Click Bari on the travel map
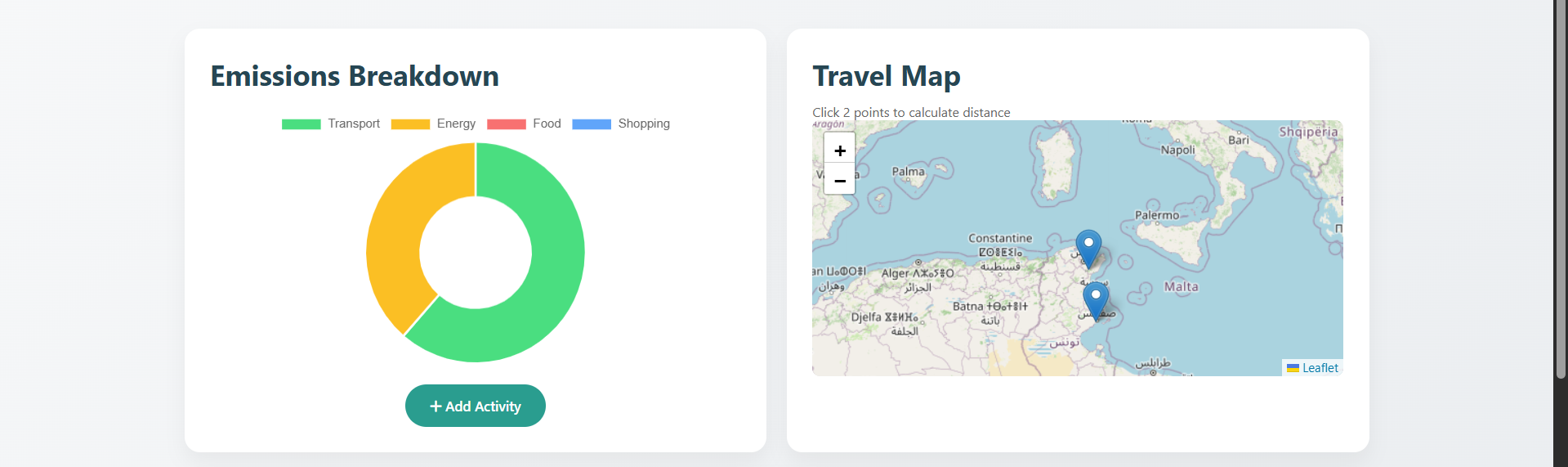The width and height of the screenshot is (1568, 467). coord(1238,140)
